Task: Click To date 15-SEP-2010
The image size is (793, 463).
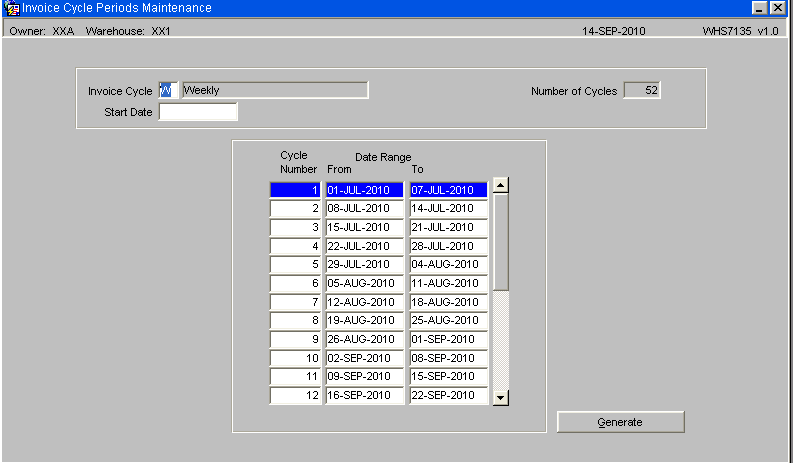Action: tap(449, 376)
